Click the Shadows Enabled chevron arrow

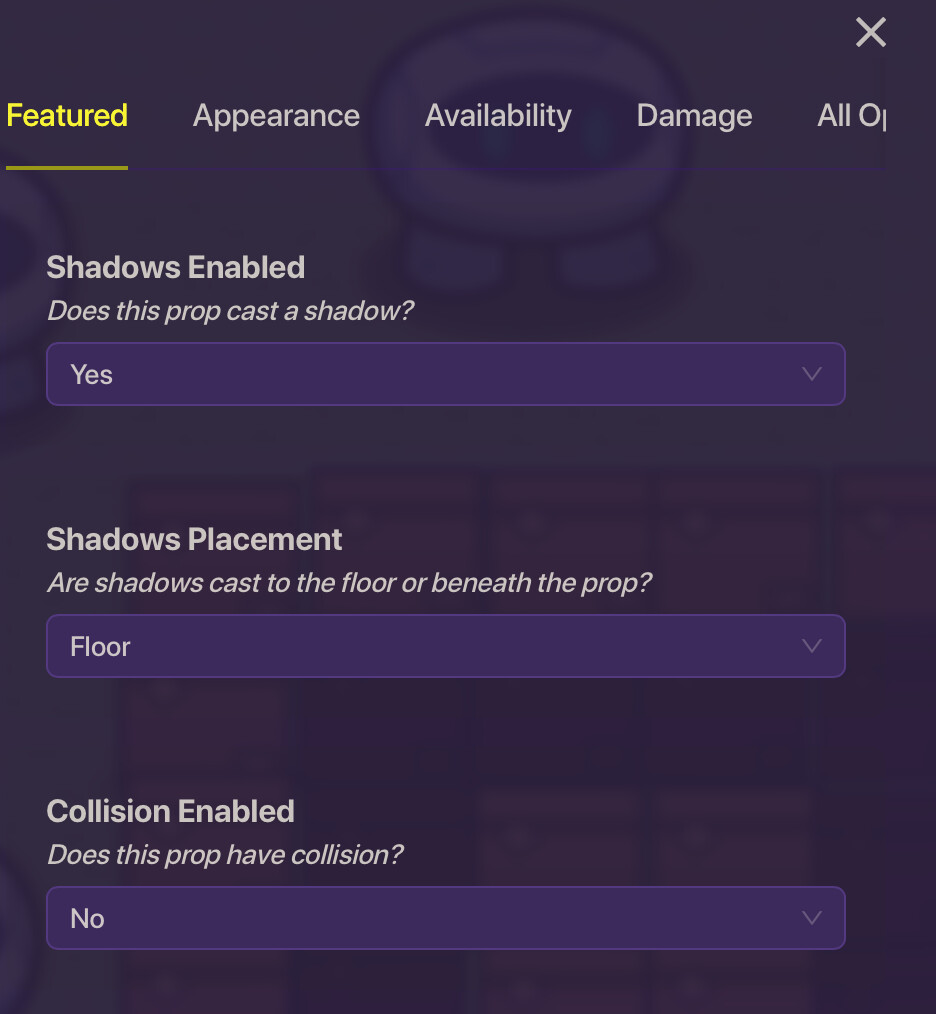click(812, 374)
